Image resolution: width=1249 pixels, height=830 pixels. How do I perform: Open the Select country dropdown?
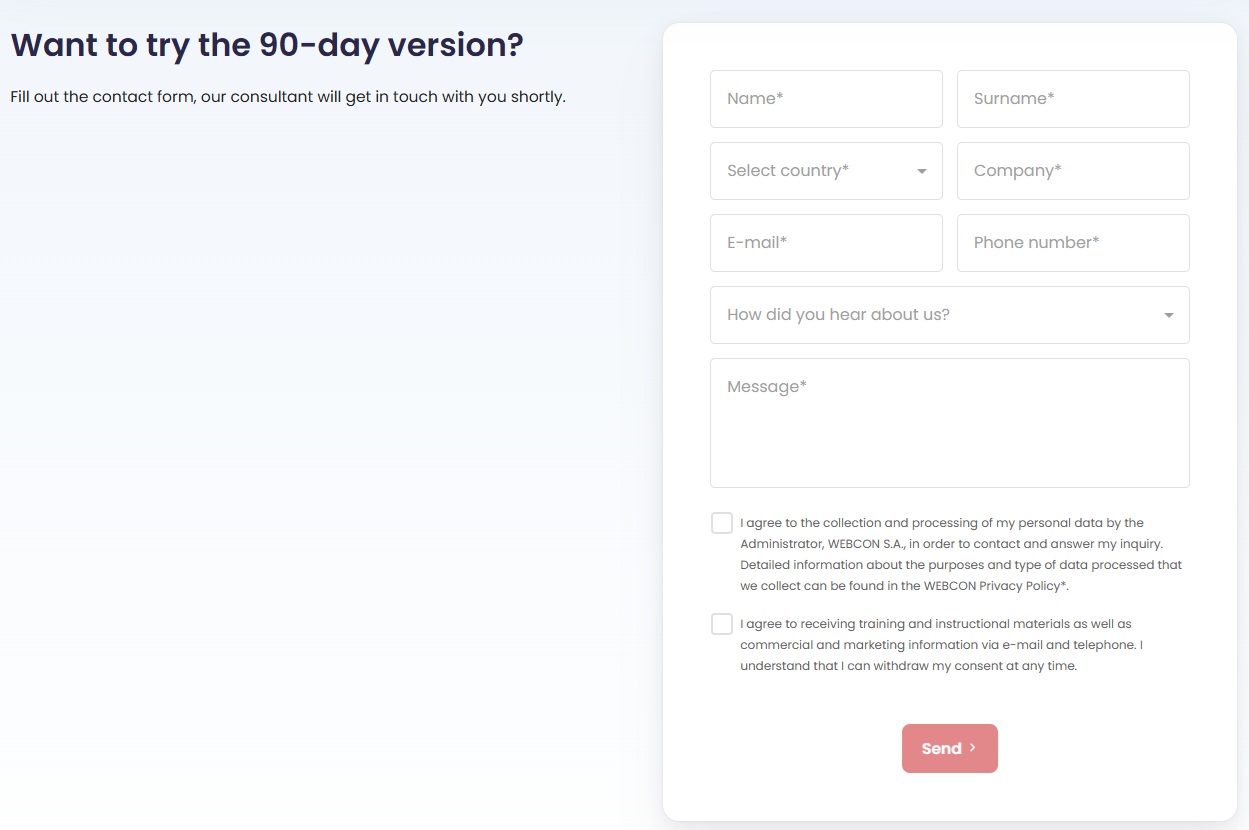click(x=814, y=171)
